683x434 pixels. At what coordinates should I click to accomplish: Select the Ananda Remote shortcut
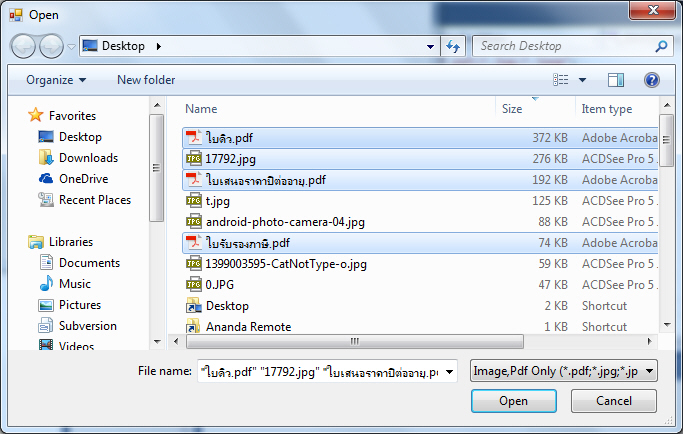248,326
